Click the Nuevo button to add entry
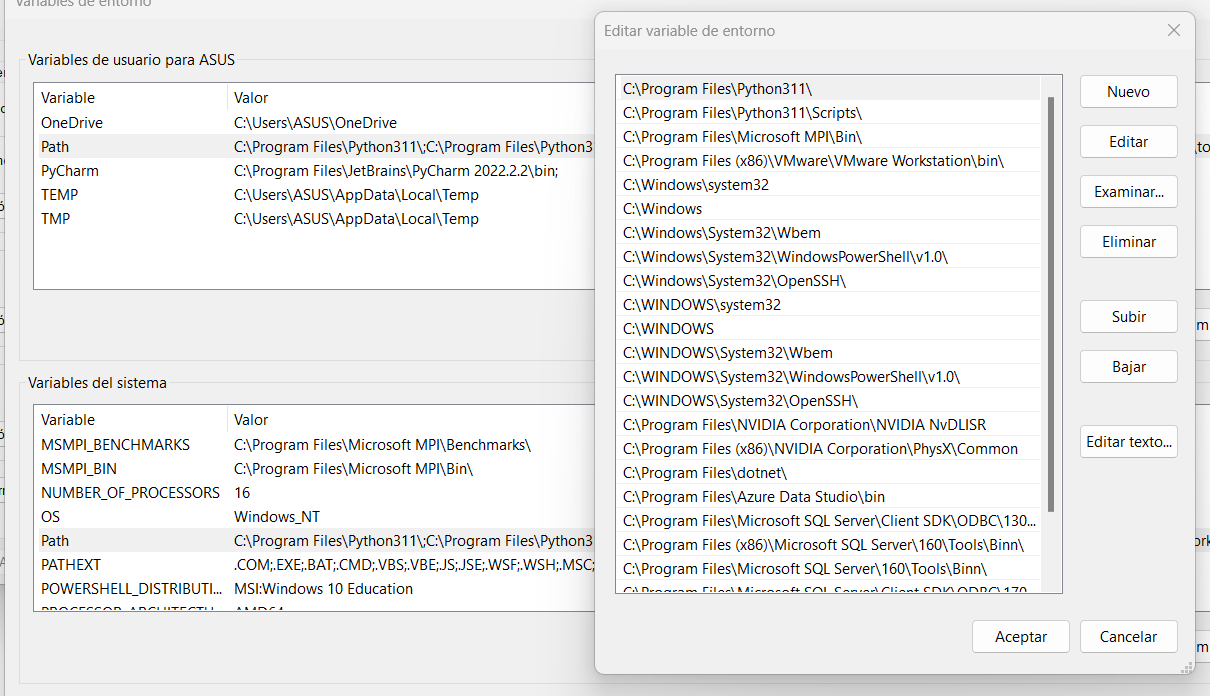The image size is (1210, 696). [x=1128, y=91]
